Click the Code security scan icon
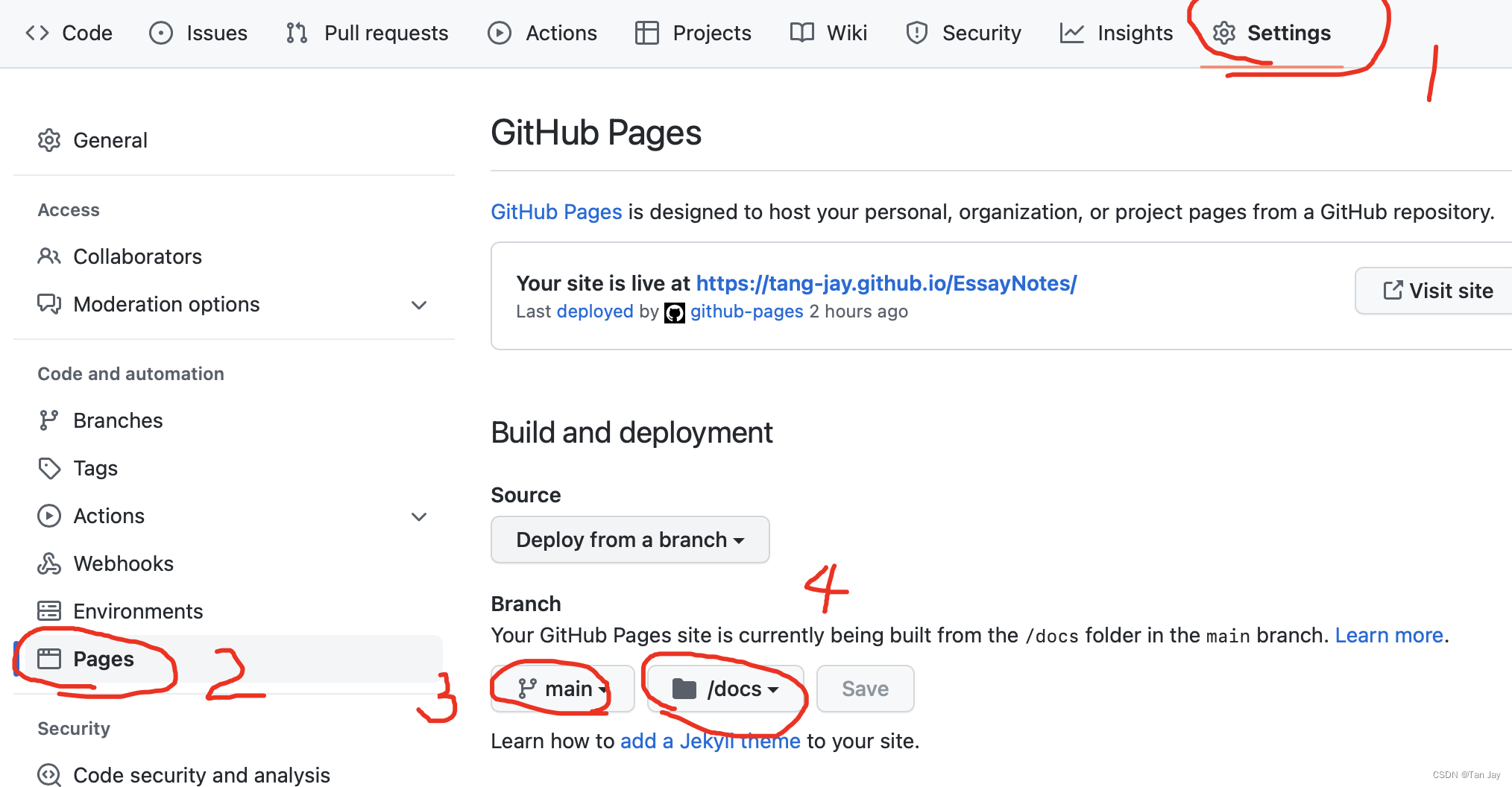The width and height of the screenshot is (1512, 787). tap(49, 775)
